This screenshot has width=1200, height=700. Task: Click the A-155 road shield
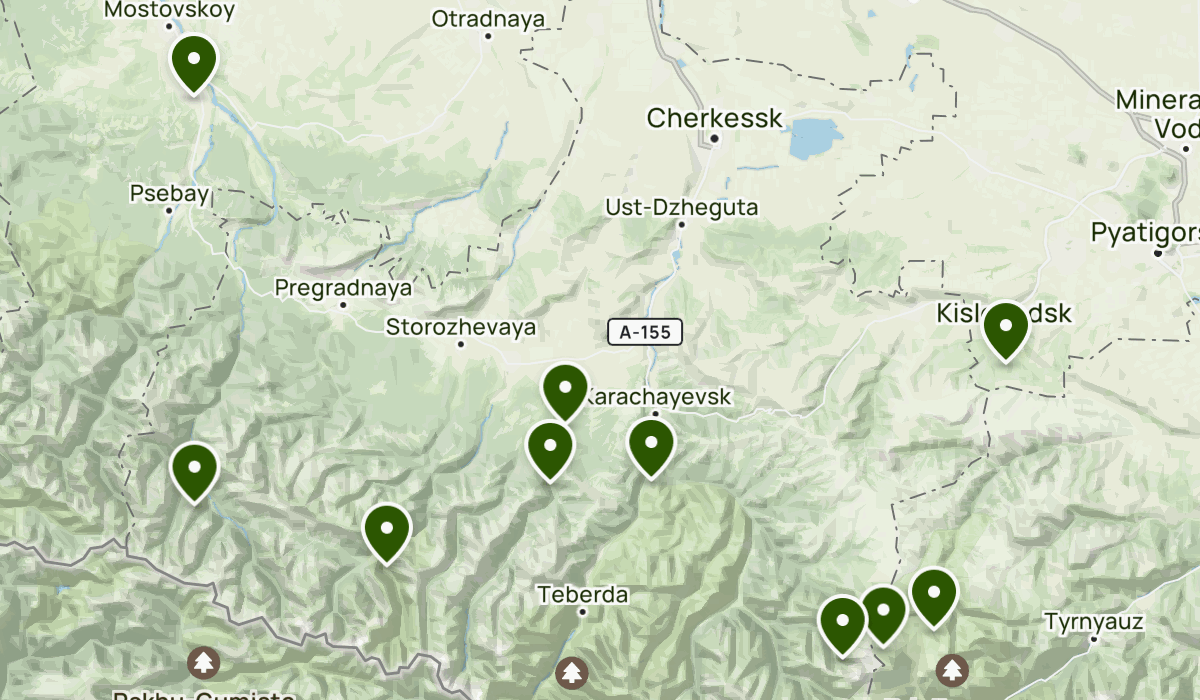click(645, 332)
